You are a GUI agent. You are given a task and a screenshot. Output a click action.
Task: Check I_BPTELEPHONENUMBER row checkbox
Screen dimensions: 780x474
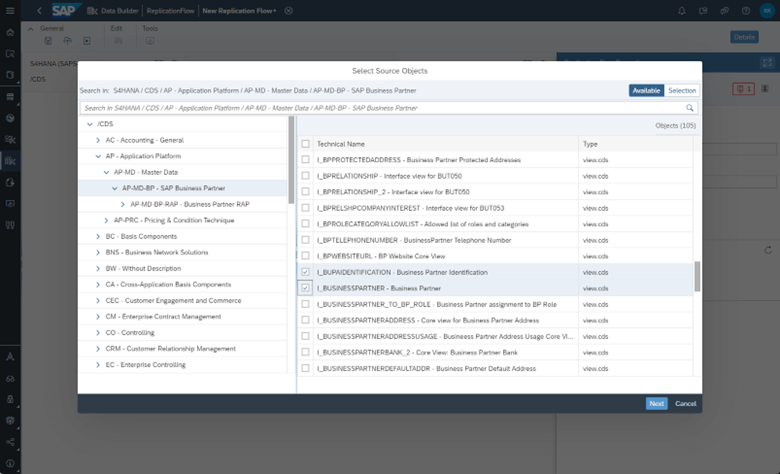point(305,240)
